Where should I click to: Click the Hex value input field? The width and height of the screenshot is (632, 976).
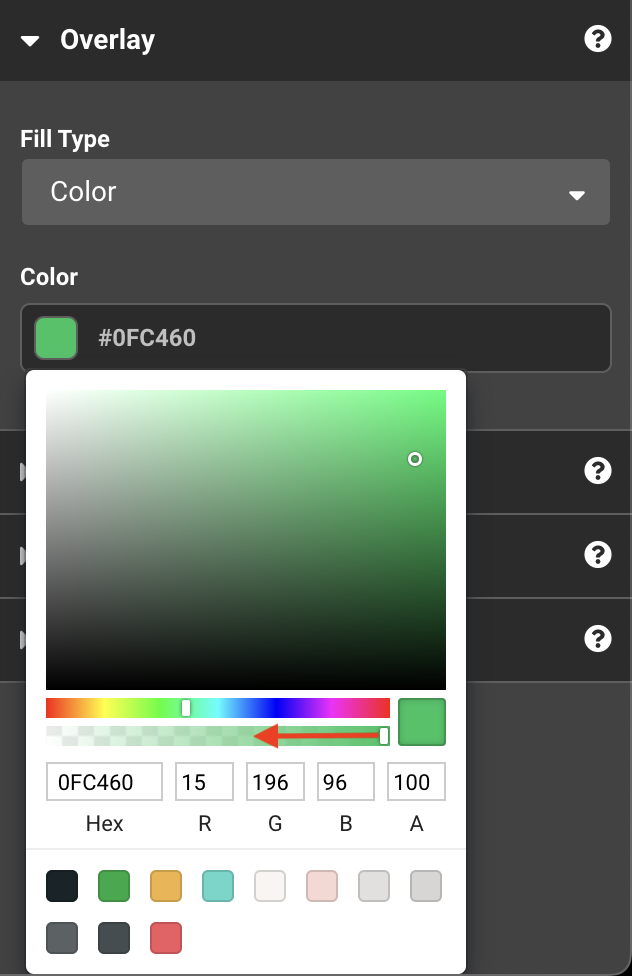104,782
